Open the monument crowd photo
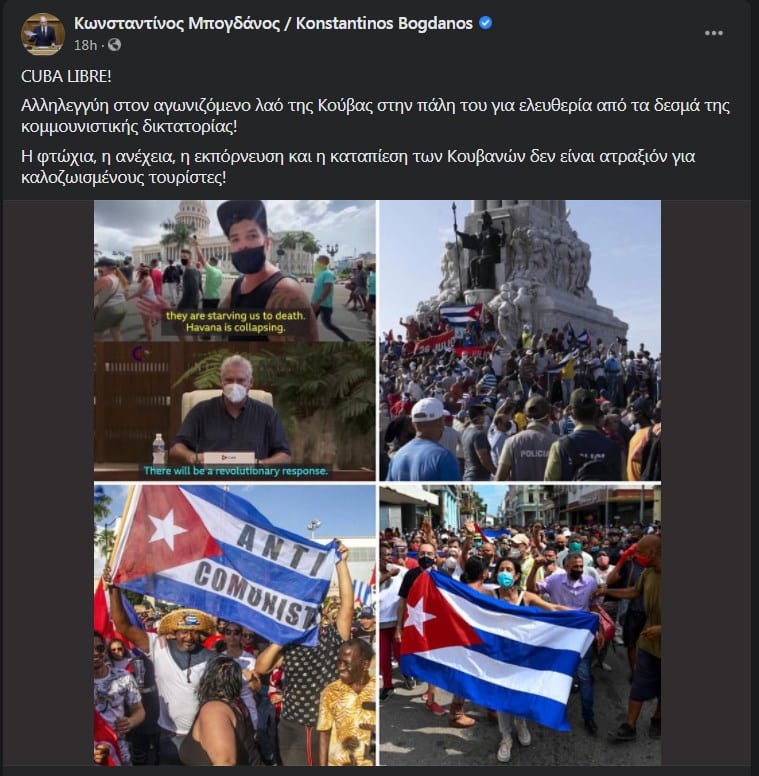The height and width of the screenshot is (776, 759). 520,340
